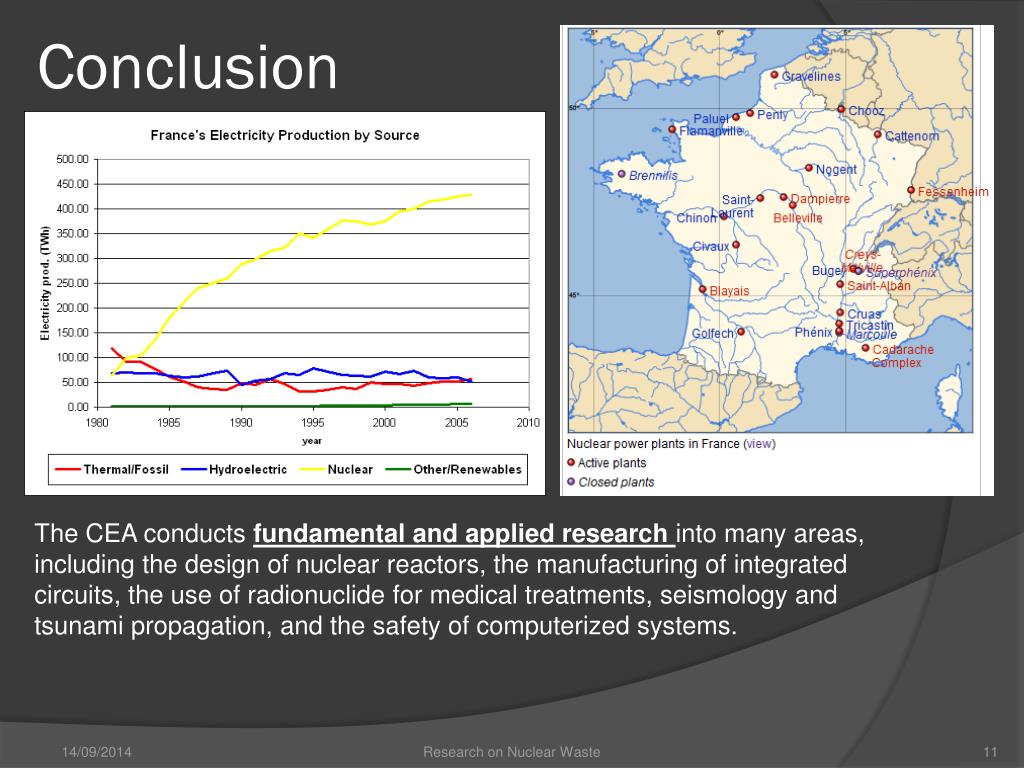Click the green Other/Renewables legend line

pyautogui.click(x=398, y=469)
